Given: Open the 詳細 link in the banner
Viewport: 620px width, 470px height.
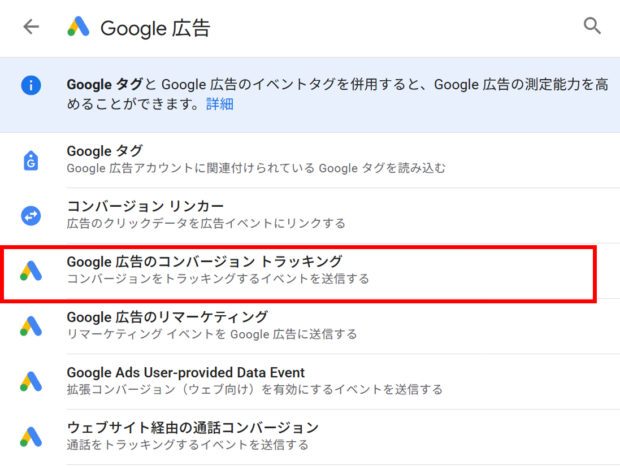Looking at the screenshot, I should 220,104.
